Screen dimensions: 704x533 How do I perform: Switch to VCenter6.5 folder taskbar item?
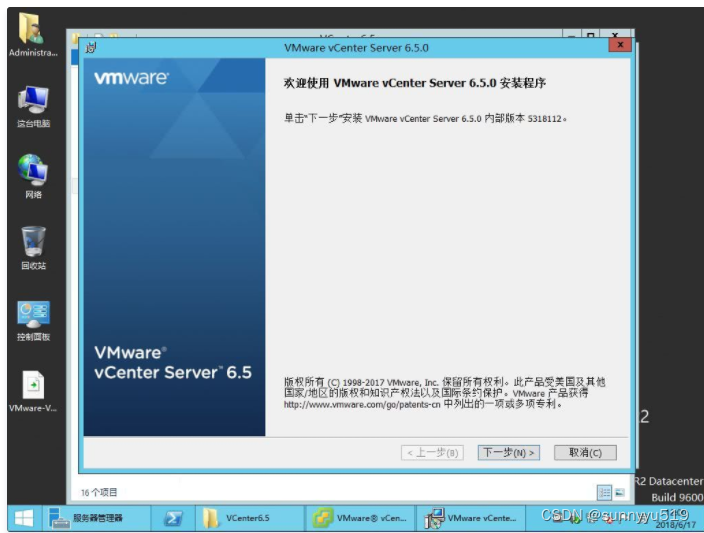click(250, 518)
